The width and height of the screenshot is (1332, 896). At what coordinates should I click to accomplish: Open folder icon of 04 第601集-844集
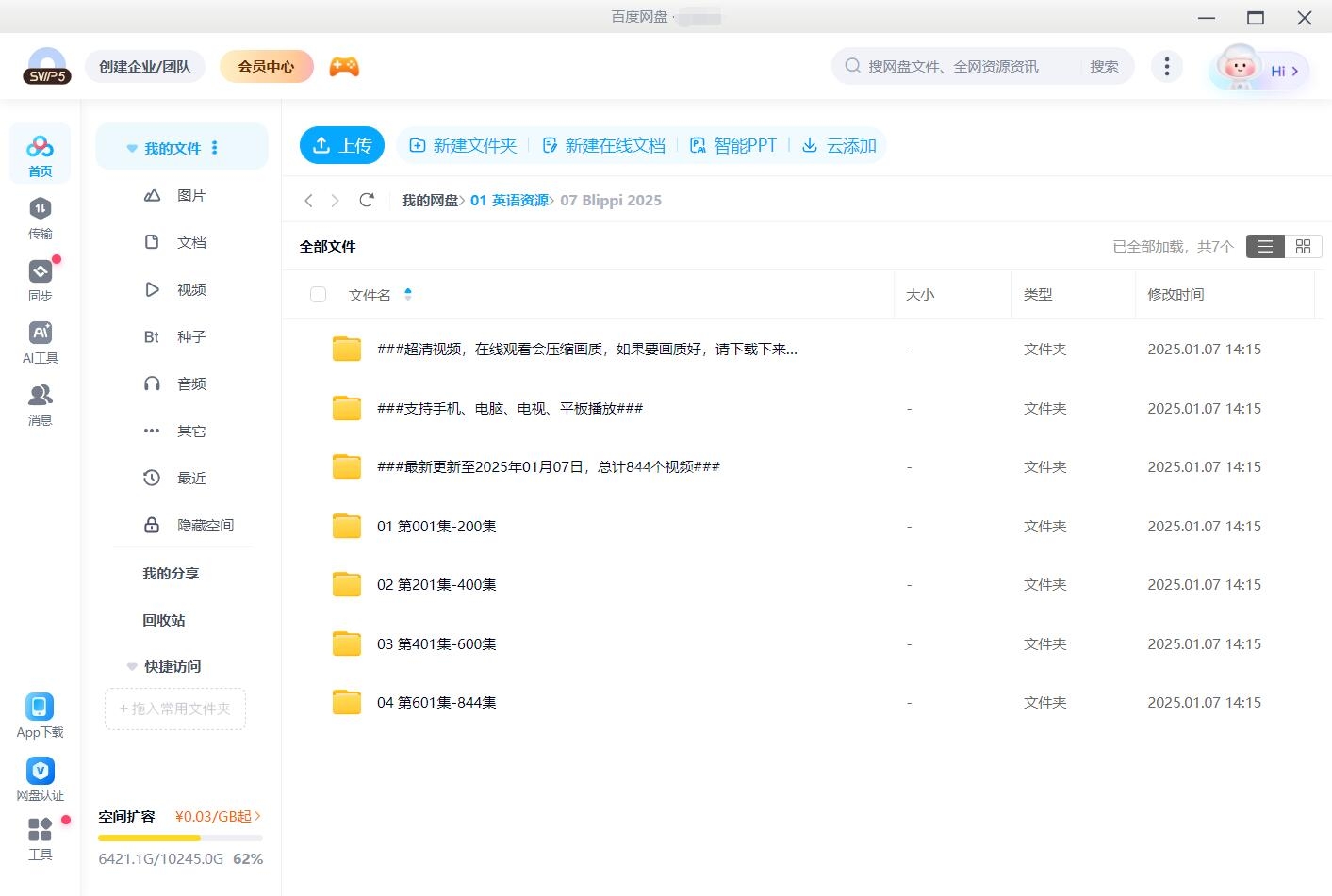[x=347, y=702]
